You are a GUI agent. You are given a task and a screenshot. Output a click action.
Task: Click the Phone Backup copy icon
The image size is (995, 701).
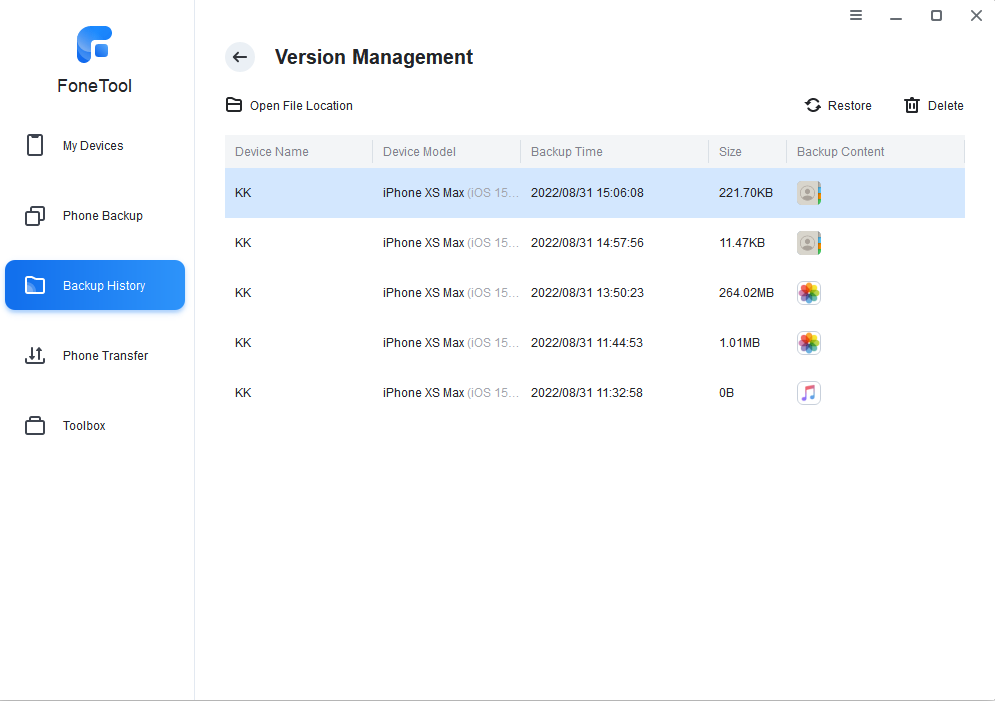pyautogui.click(x=35, y=216)
